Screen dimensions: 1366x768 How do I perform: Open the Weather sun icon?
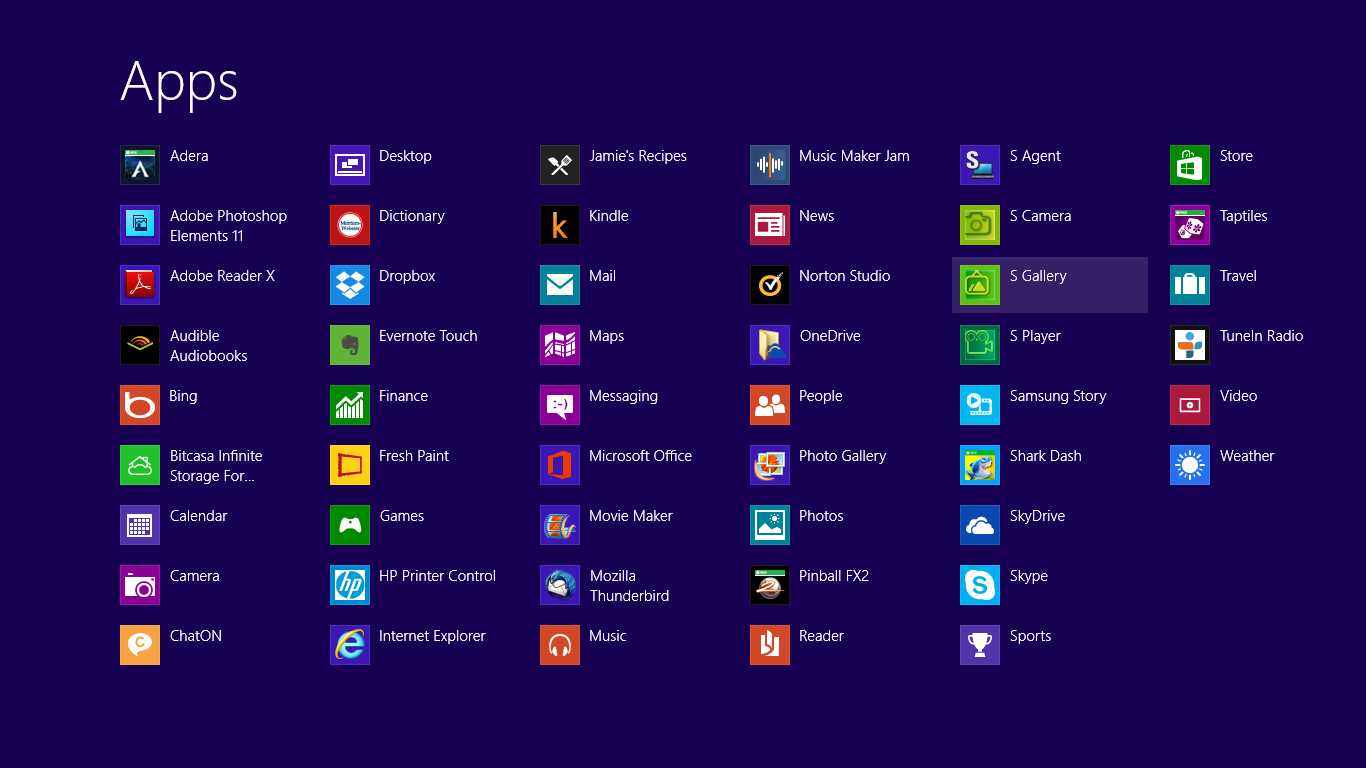(1190, 465)
